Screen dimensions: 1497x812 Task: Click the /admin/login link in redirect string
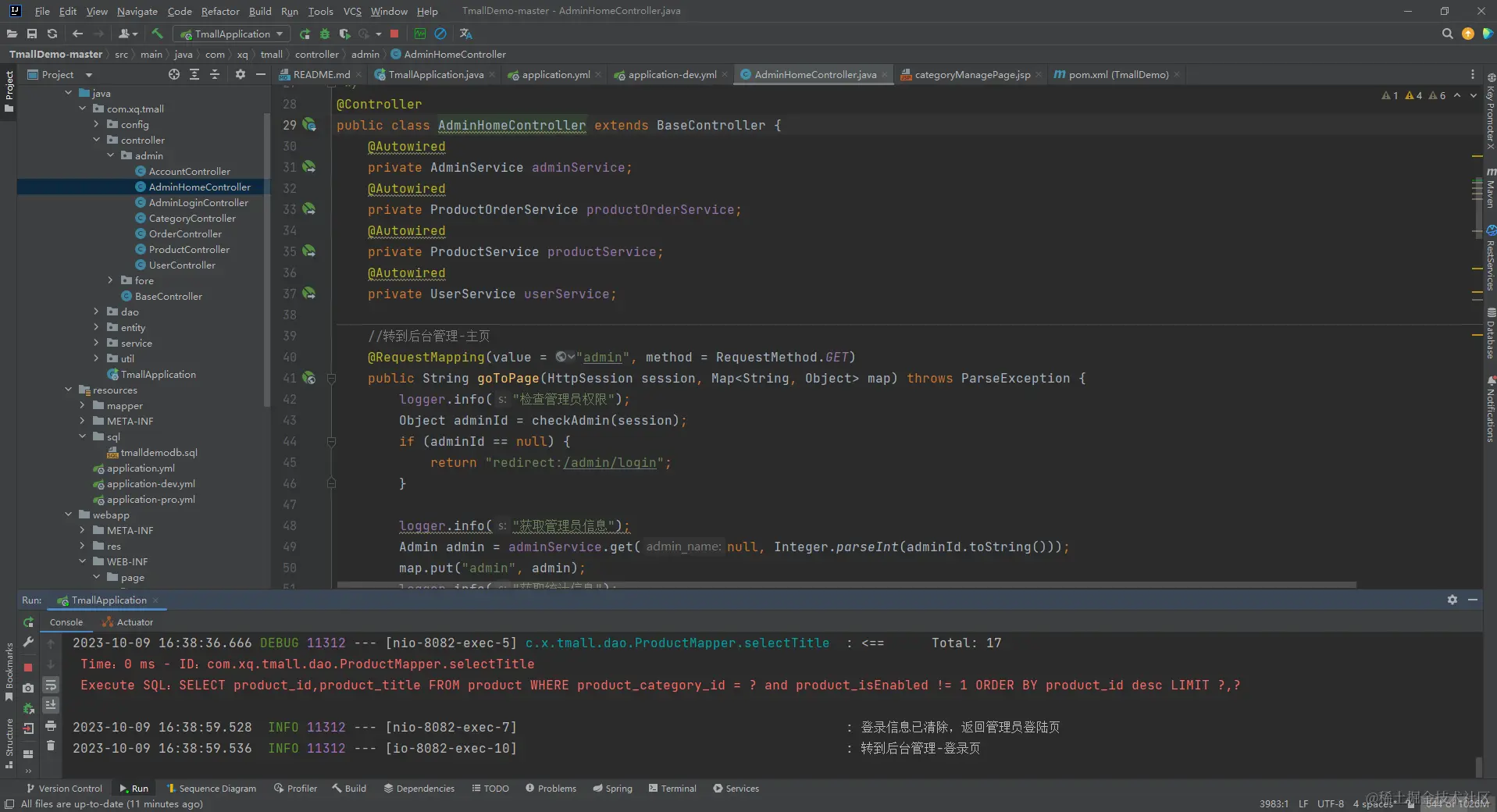(x=609, y=462)
